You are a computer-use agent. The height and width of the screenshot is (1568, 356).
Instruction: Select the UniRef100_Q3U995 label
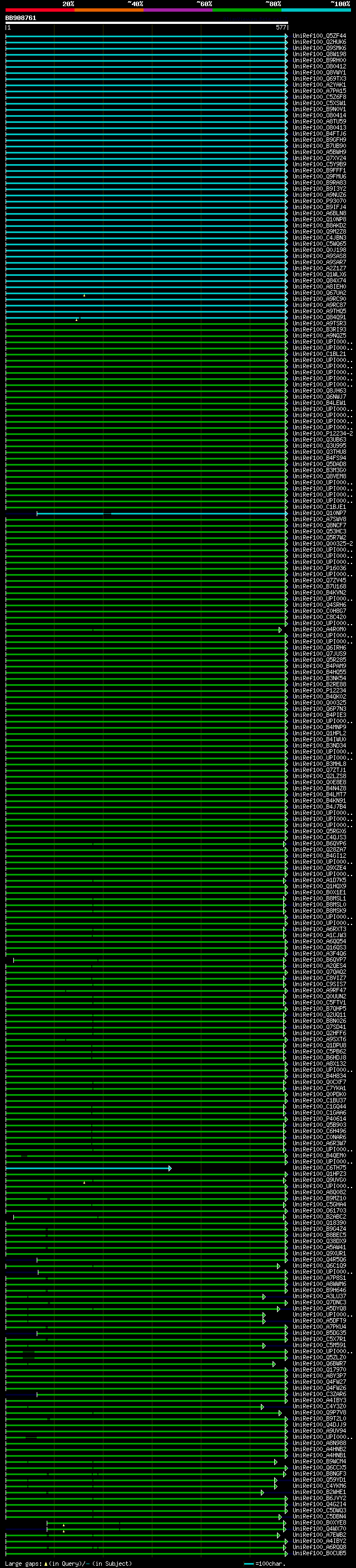[x=319, y=446]
